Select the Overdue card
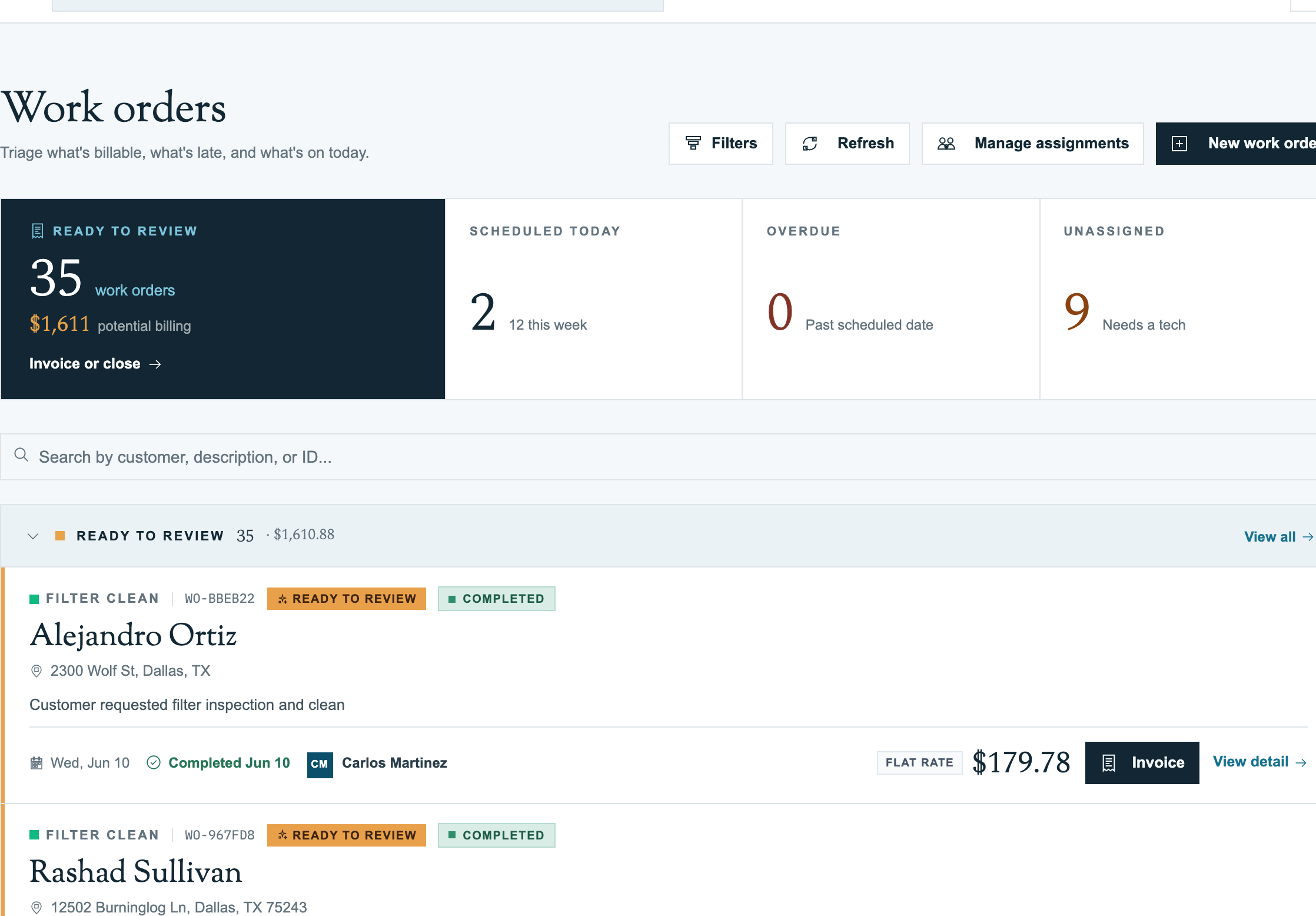 tap(891, 299)
